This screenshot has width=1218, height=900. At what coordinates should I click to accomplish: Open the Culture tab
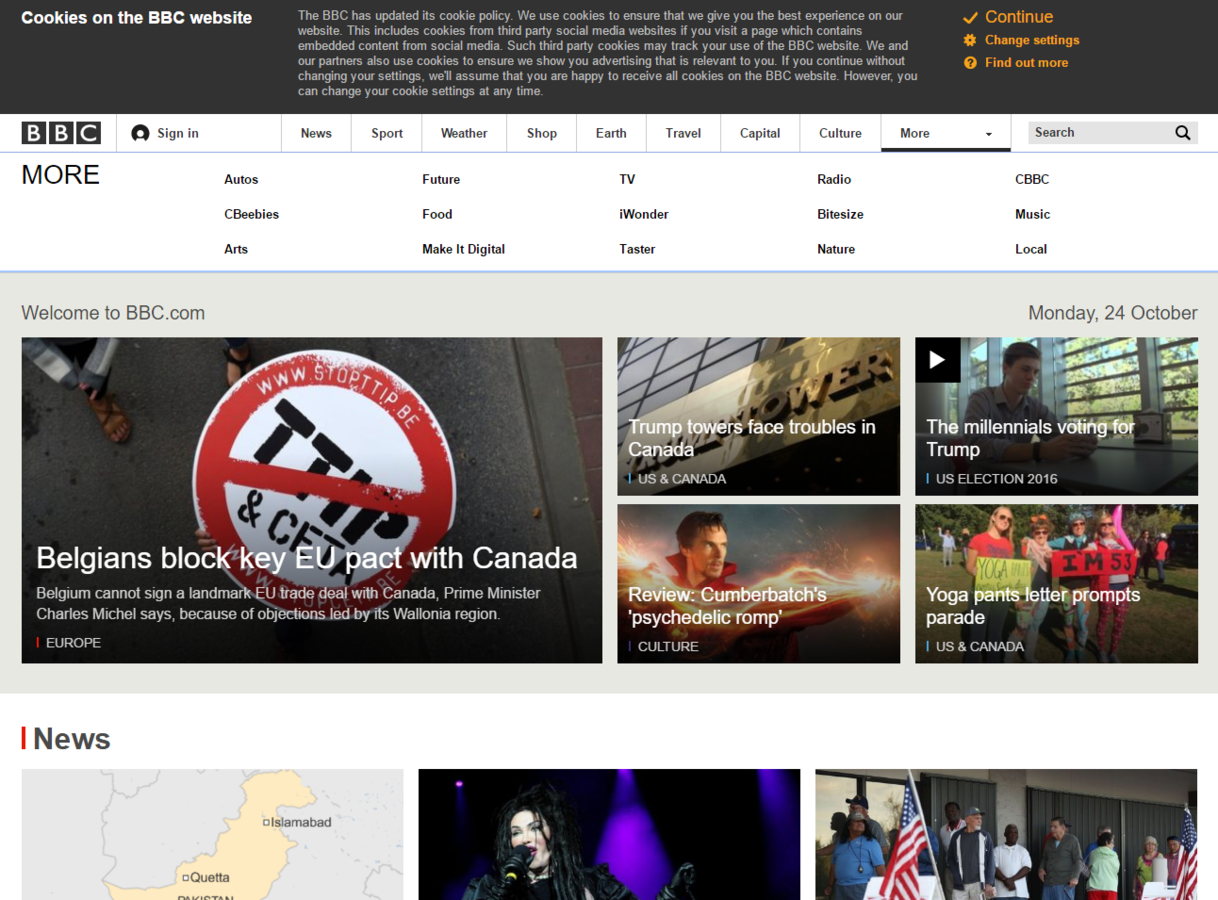[840, 133]
